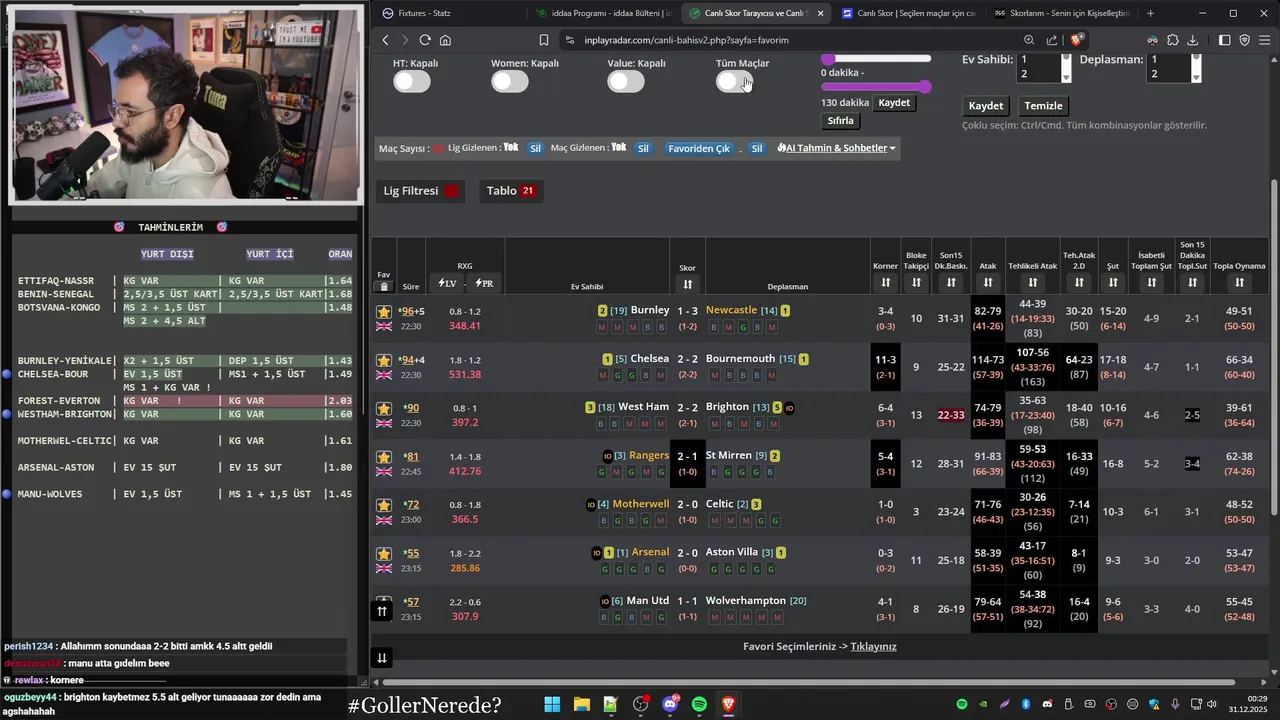Open File Explorer from the taskbar
Image resolution: width=1280 pixels, height=720 pixels.
click(x=582, y=704)
